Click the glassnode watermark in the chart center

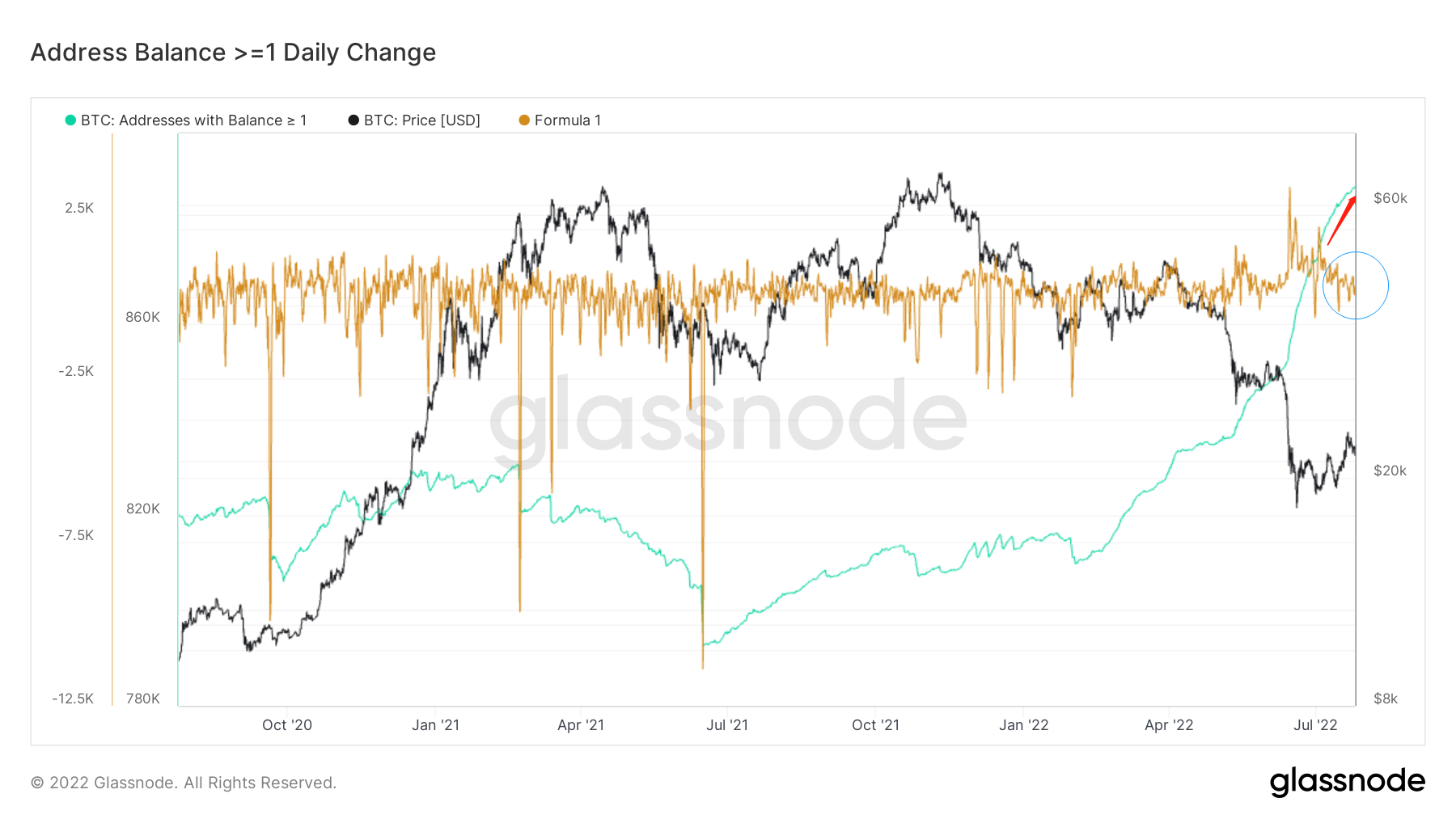point(728,418)
